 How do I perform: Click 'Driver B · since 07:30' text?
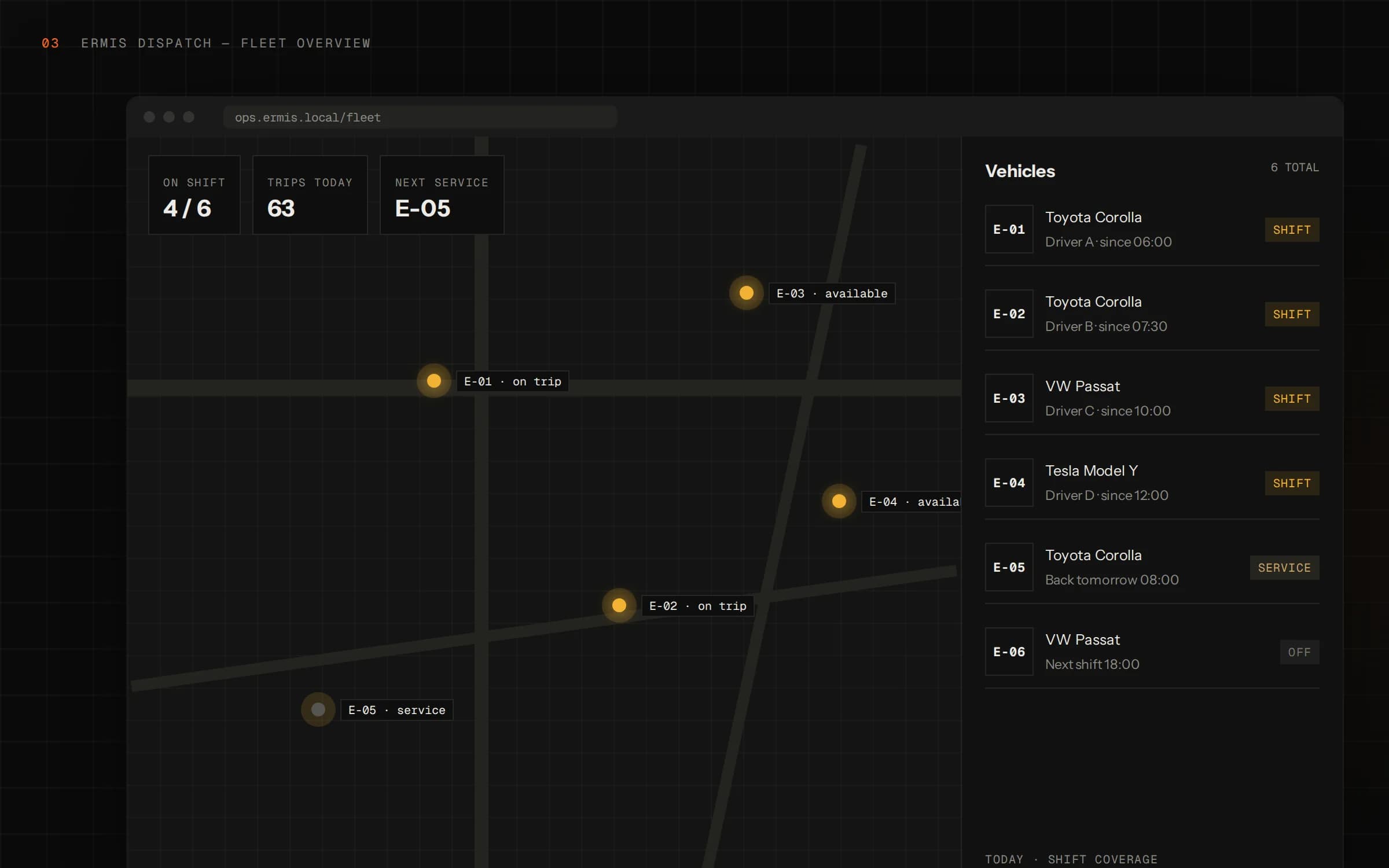[x=1106, y=326]
